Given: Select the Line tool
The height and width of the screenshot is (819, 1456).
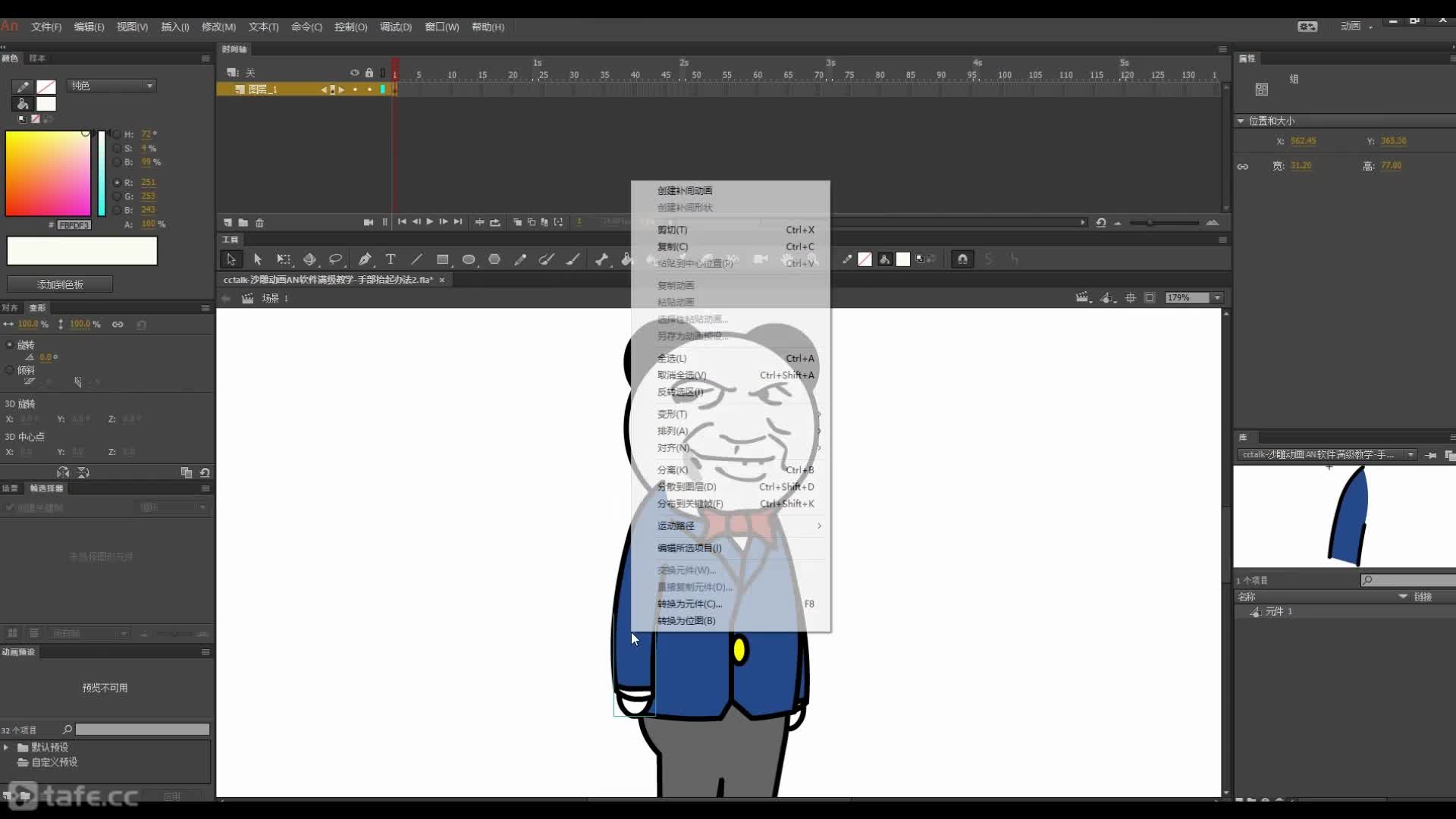Looking at the screenshot, I should click(416, 259).
